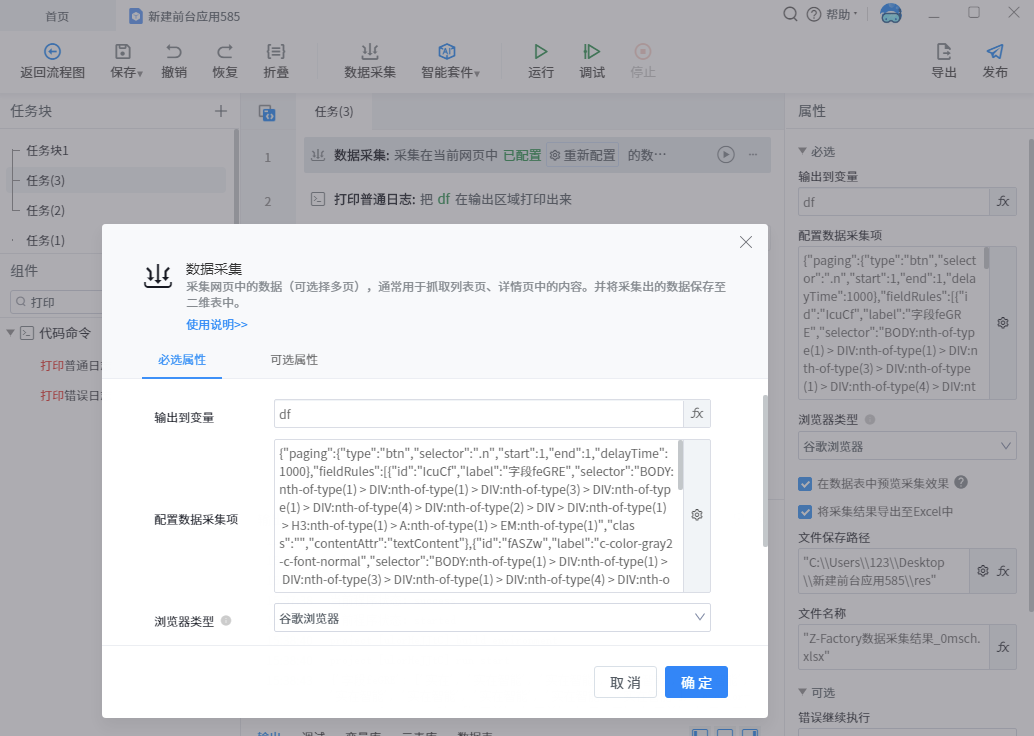Switch to the 可选属性 tab

click(x=294, y=360)
